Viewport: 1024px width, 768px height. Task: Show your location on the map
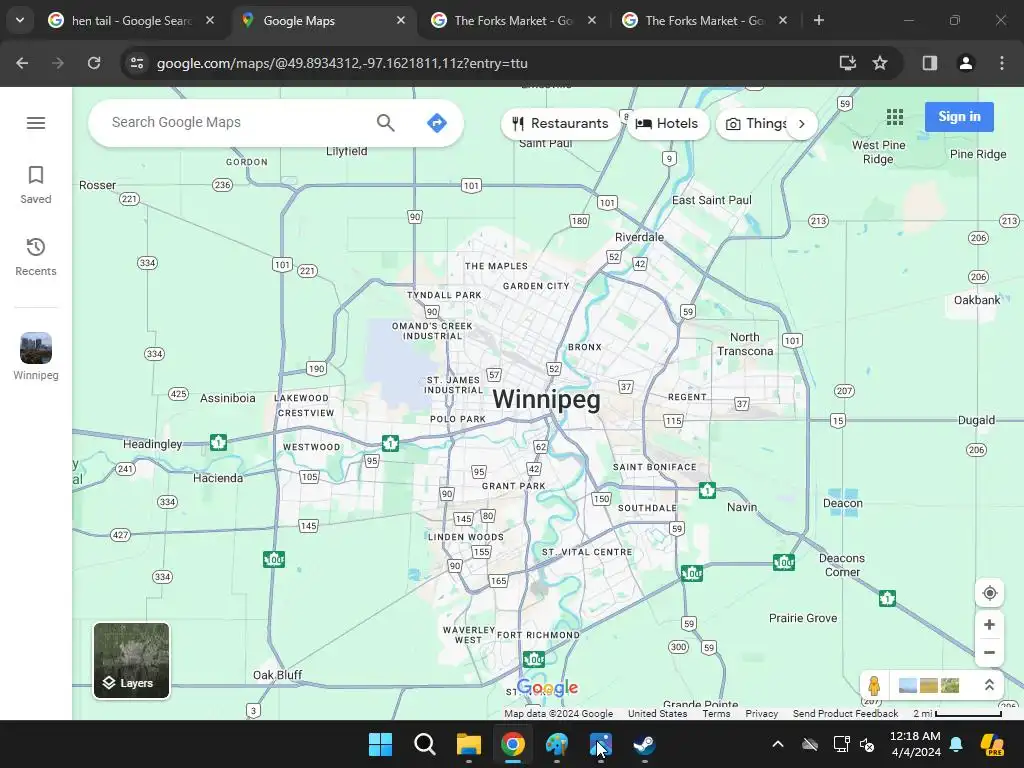click(989, 593)
